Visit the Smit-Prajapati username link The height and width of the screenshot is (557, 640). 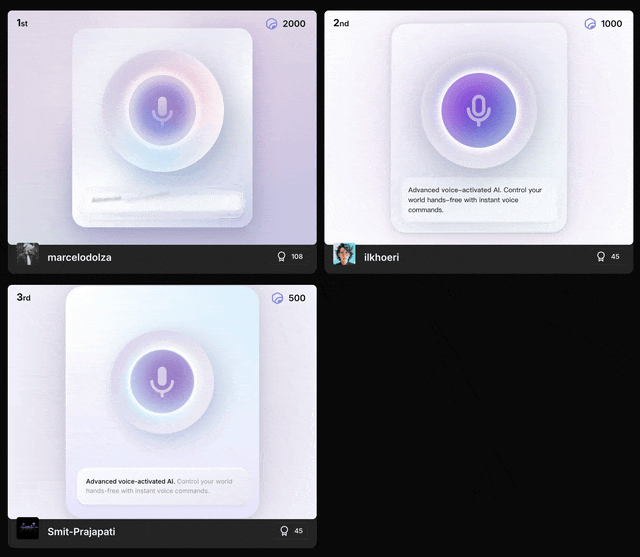[81, 532]
